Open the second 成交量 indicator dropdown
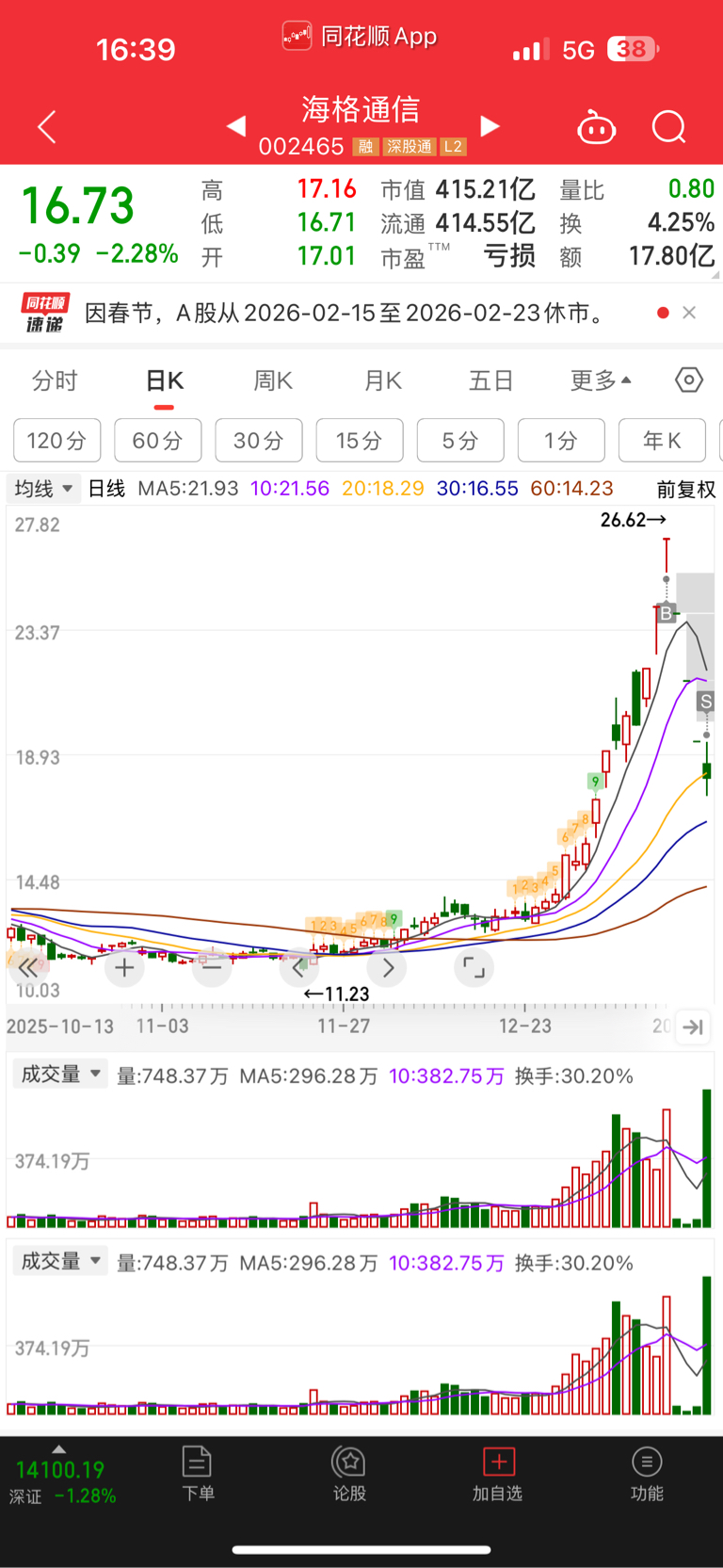Viewport: 723px width, 1568px height. [x=60, y=1261]
